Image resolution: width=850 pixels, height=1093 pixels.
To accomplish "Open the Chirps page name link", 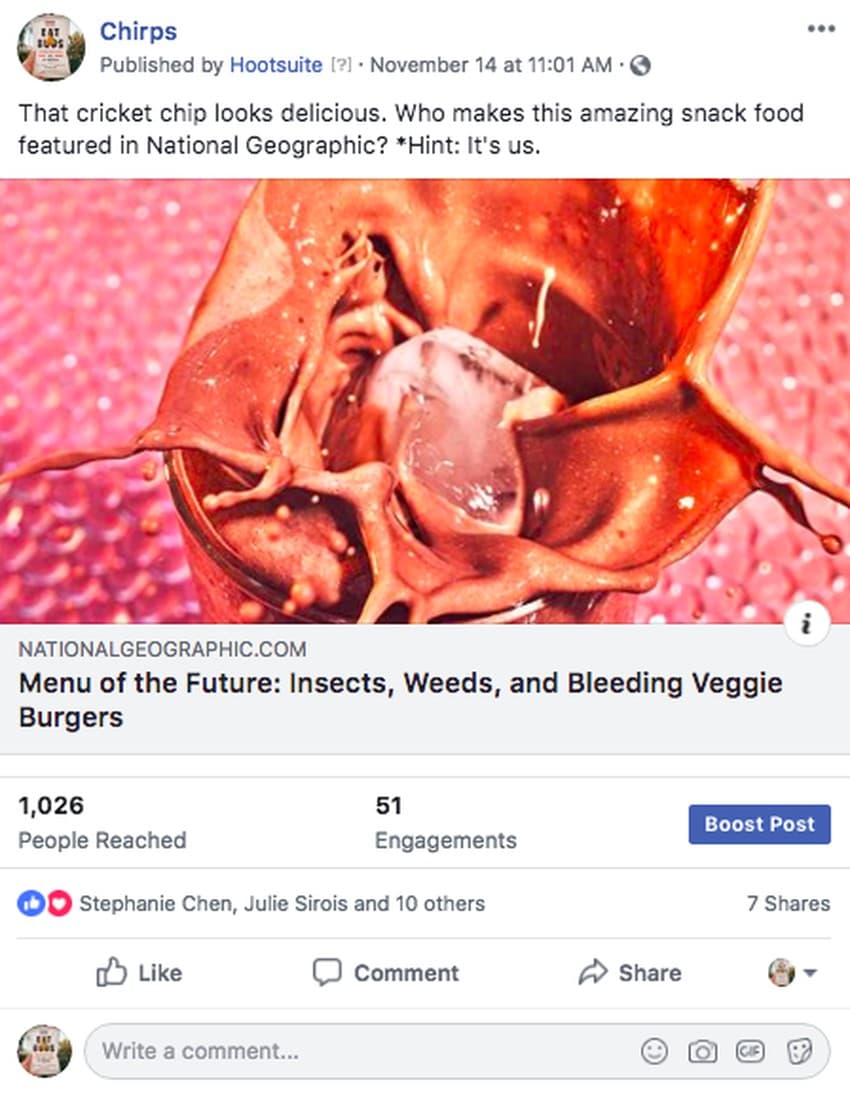I will [x=138, y=31].
